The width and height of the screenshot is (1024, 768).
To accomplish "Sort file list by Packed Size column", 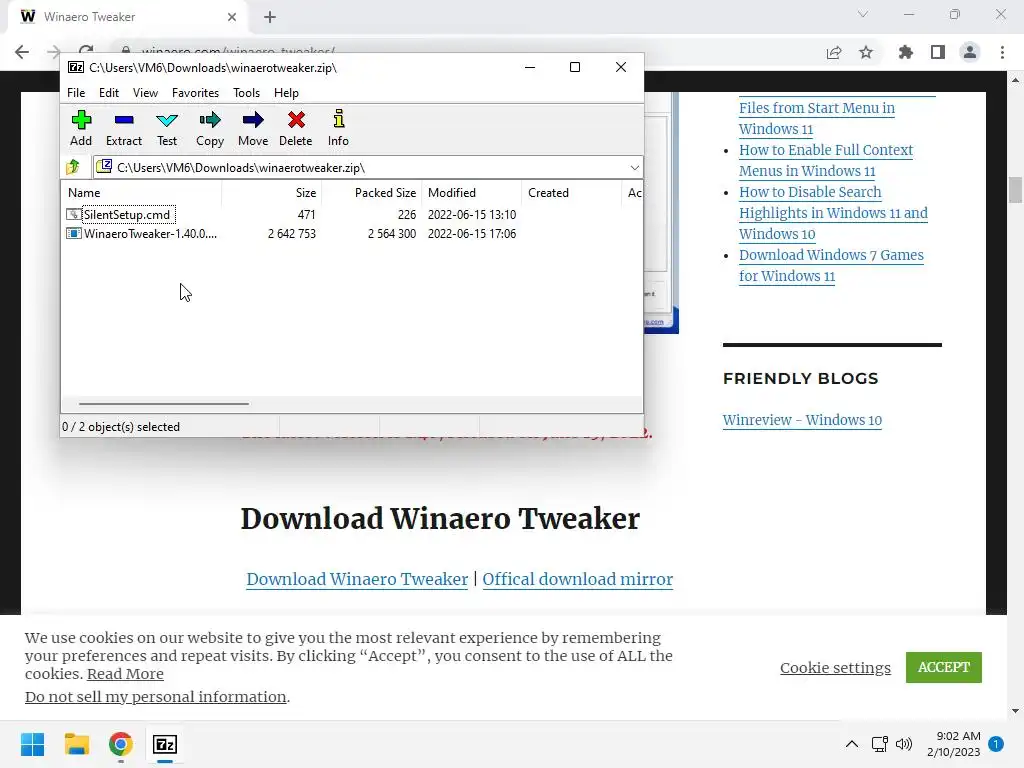I will (372, 193).
